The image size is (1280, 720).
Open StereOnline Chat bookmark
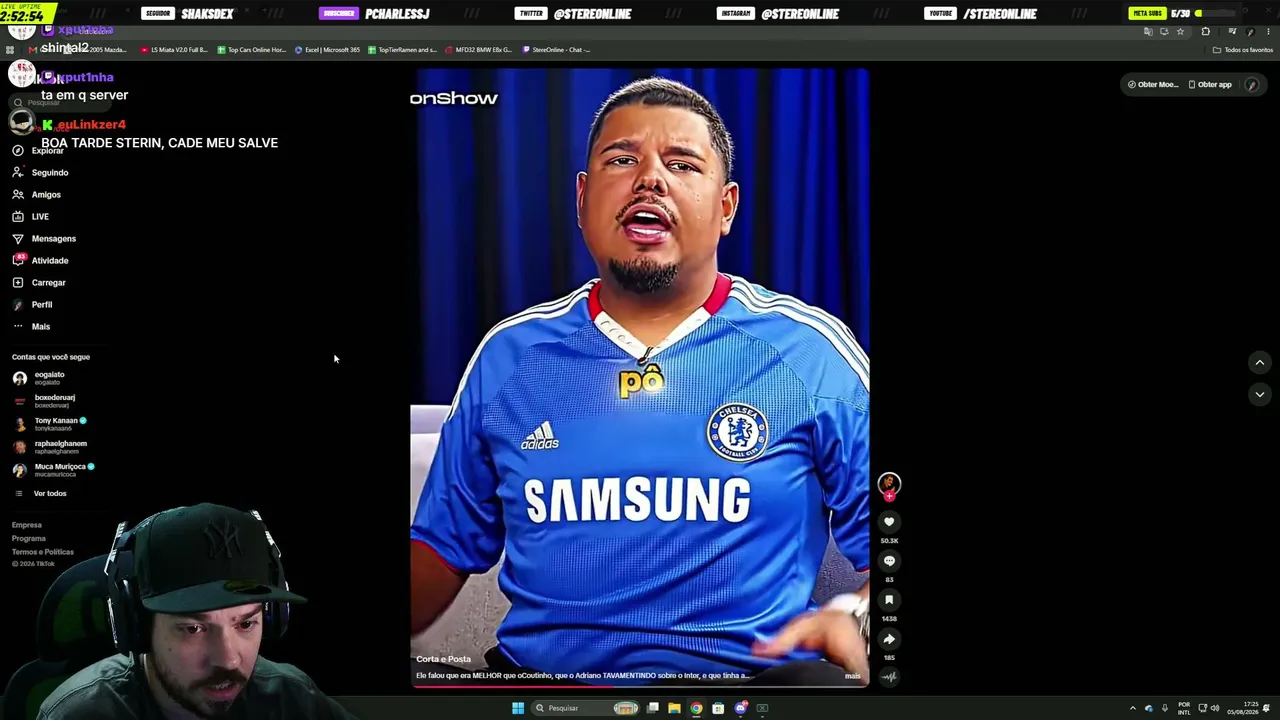pyautogui.click(x=556, y=50)
